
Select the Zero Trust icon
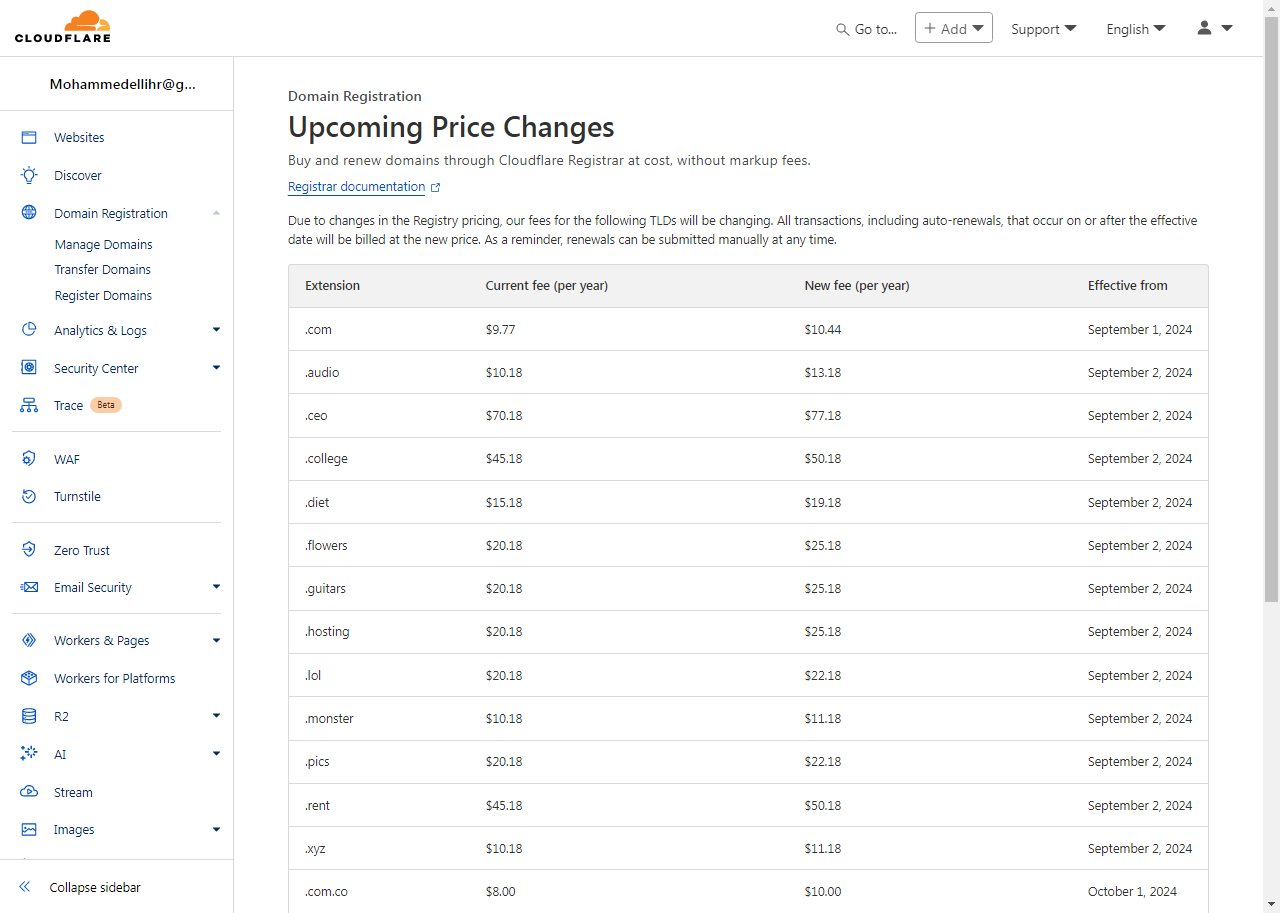tap(29, 550)
